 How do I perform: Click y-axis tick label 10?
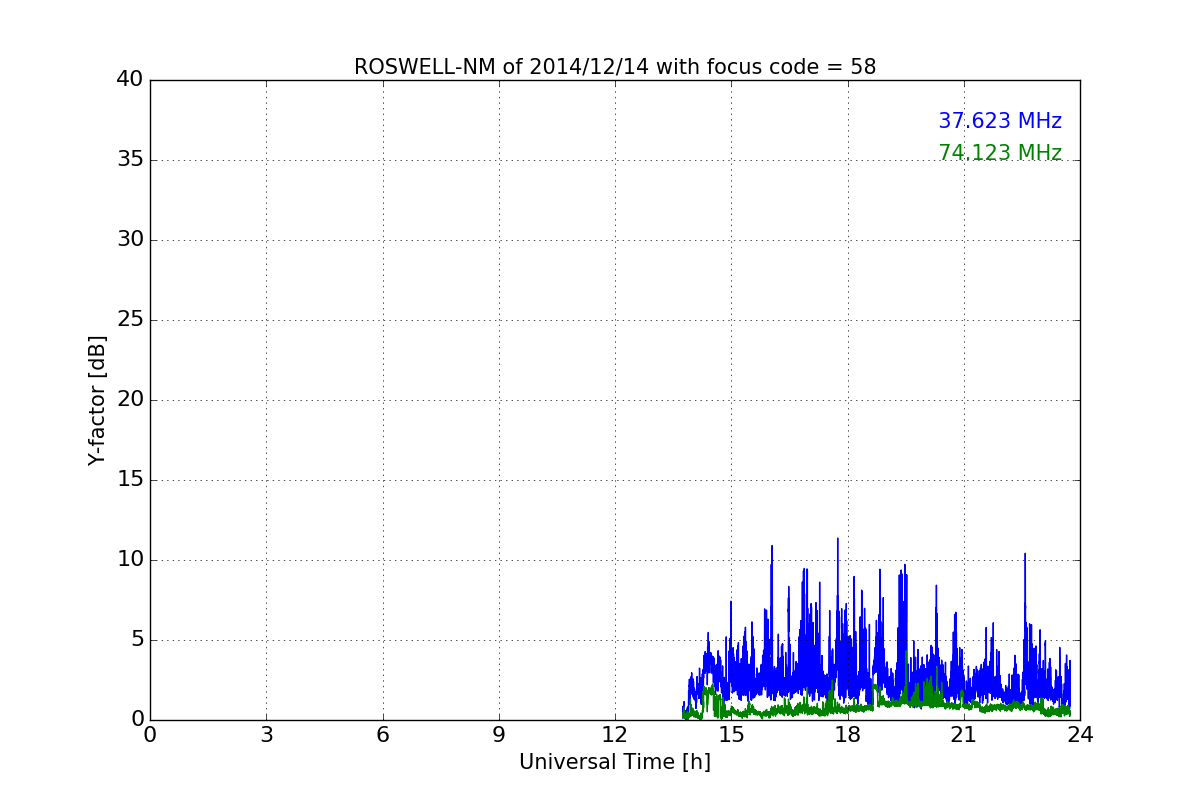pyautogui.click(x=130, y=560)
